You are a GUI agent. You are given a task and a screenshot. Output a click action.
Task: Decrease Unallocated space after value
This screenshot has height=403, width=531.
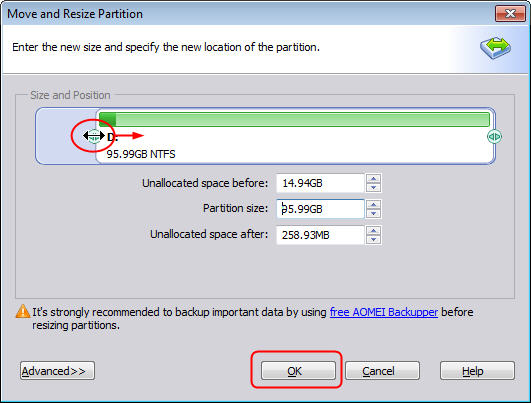pyautogui.click(x=374, y=239)
